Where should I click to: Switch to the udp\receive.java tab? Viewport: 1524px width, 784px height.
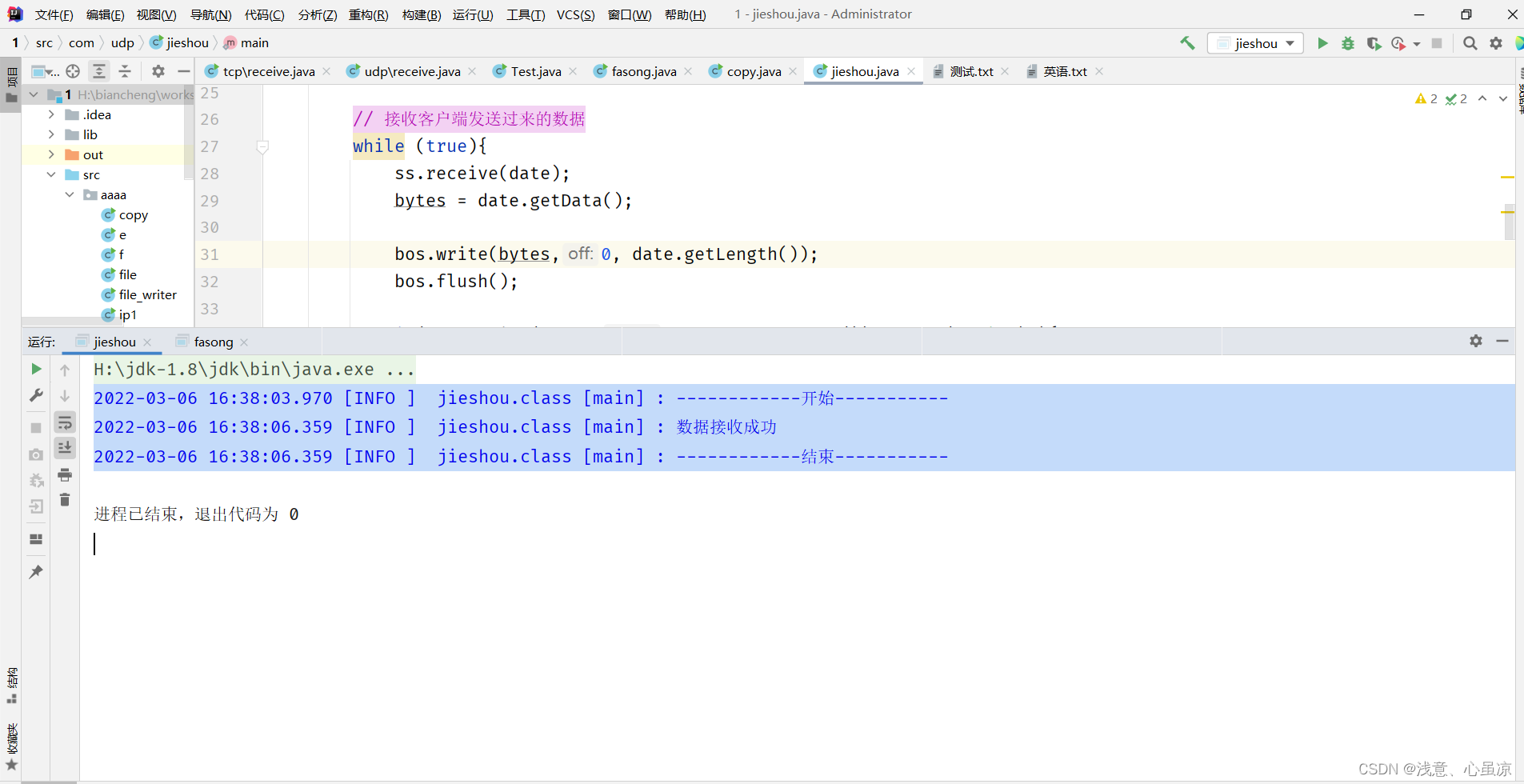coord(412,71)
